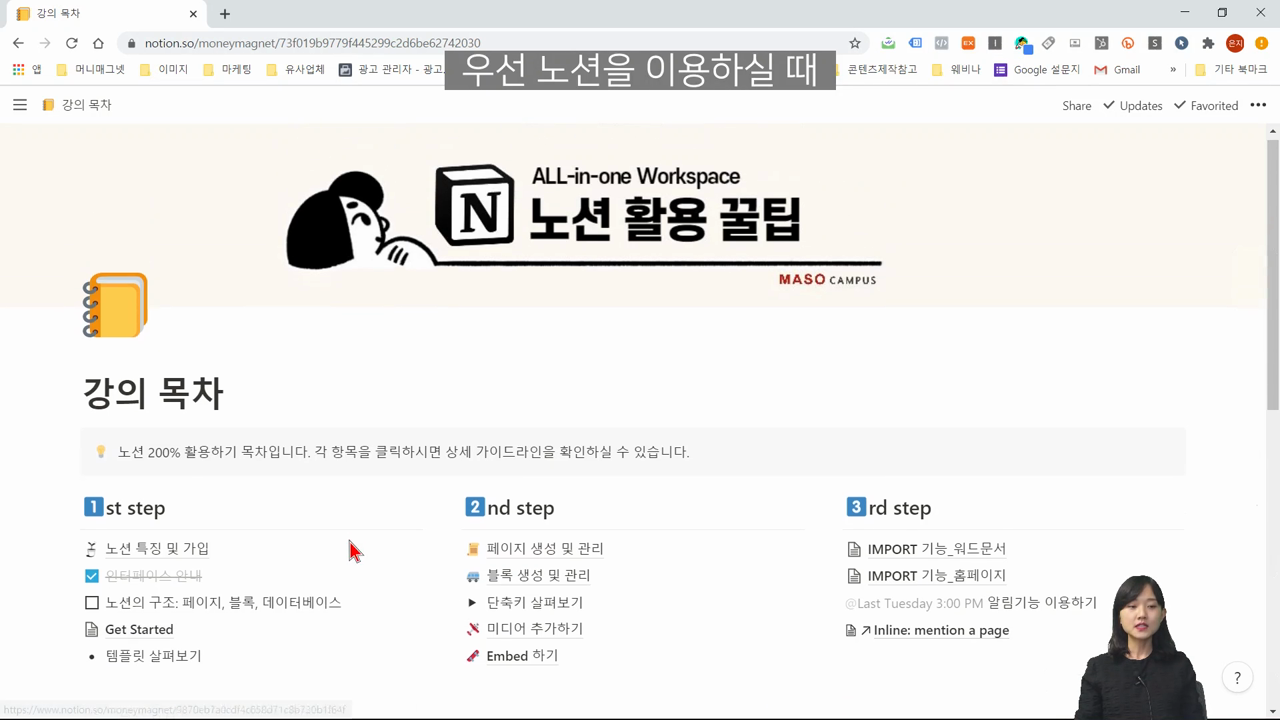1280x720 pixels.
Task: Bookmark this page with the star icon
Action: coord(855,43)
